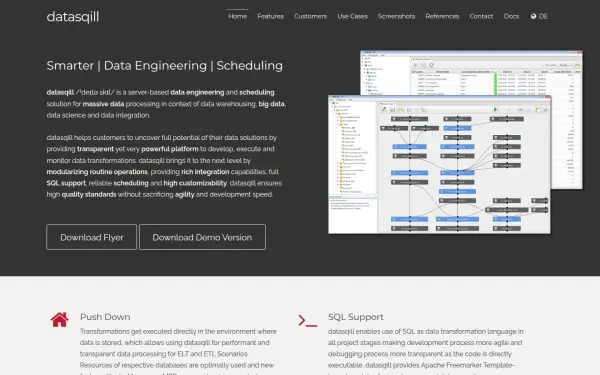Viewport: 600px width, 375px height.
Task: Open the Customers menu item
Action: tap(310, 16)
